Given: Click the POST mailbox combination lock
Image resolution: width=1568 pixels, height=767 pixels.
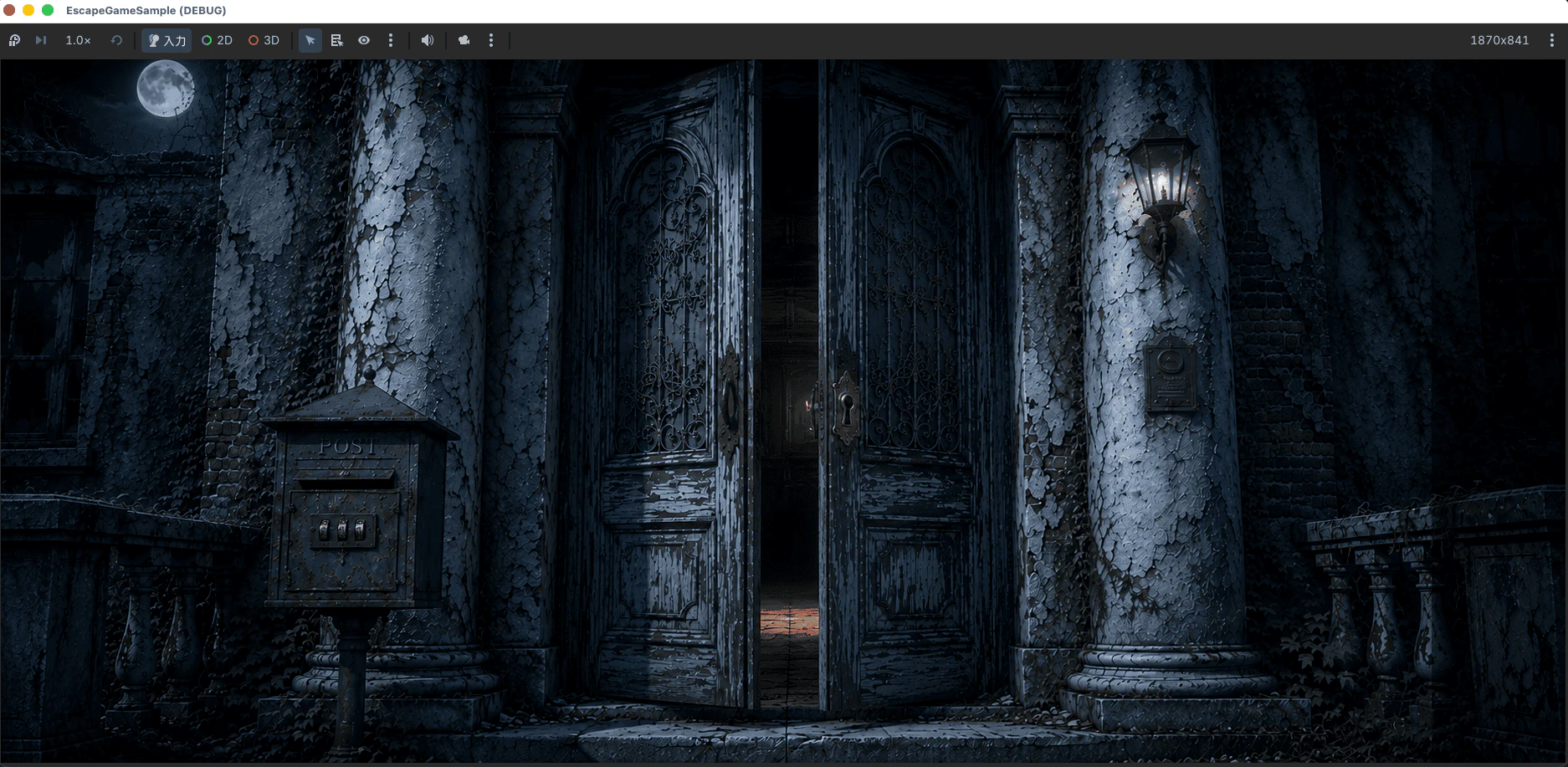Looking at the screenshot, I should click(x=342, y=530).
